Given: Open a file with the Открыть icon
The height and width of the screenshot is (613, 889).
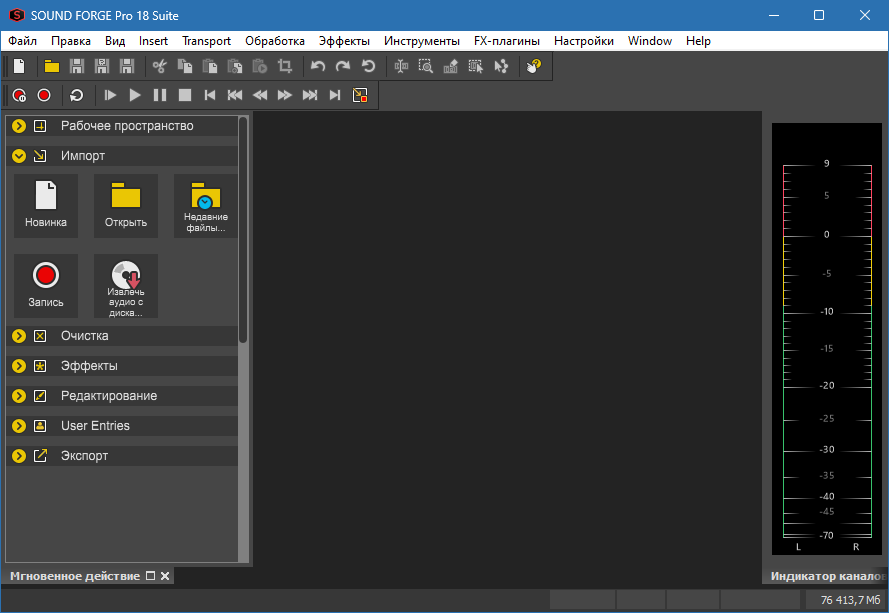Looking at the screenshot, I should click(x=126, y=205).
